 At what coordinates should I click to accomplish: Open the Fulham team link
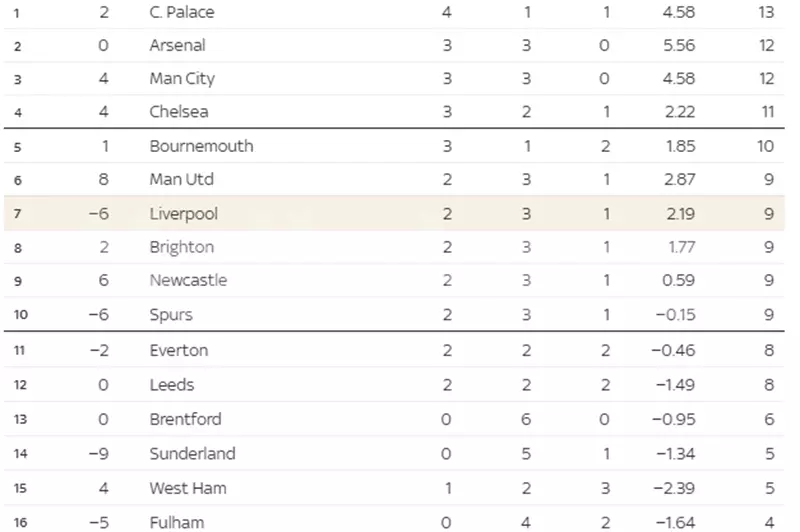point(176,521)
